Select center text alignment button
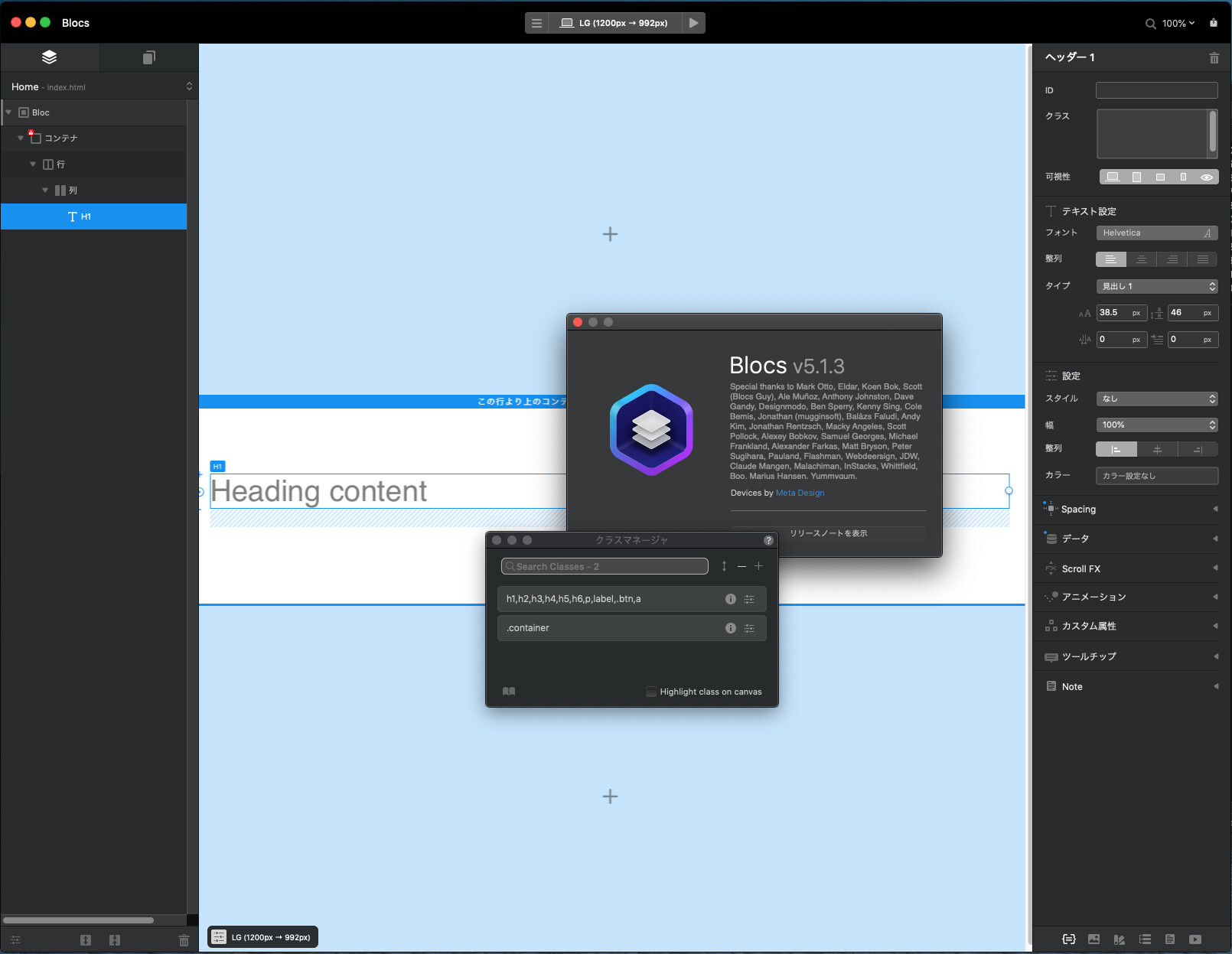 (1141, 259)
